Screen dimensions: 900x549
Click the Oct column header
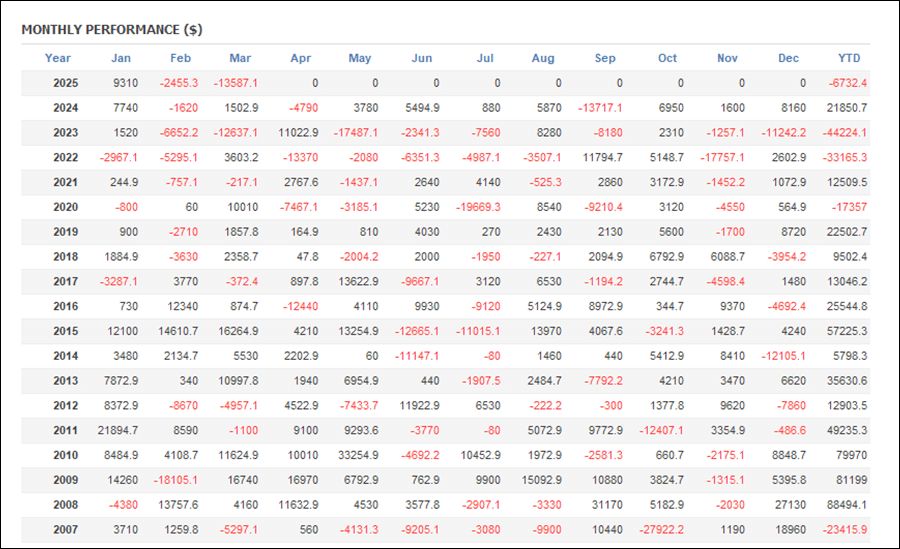click(667, 58)
